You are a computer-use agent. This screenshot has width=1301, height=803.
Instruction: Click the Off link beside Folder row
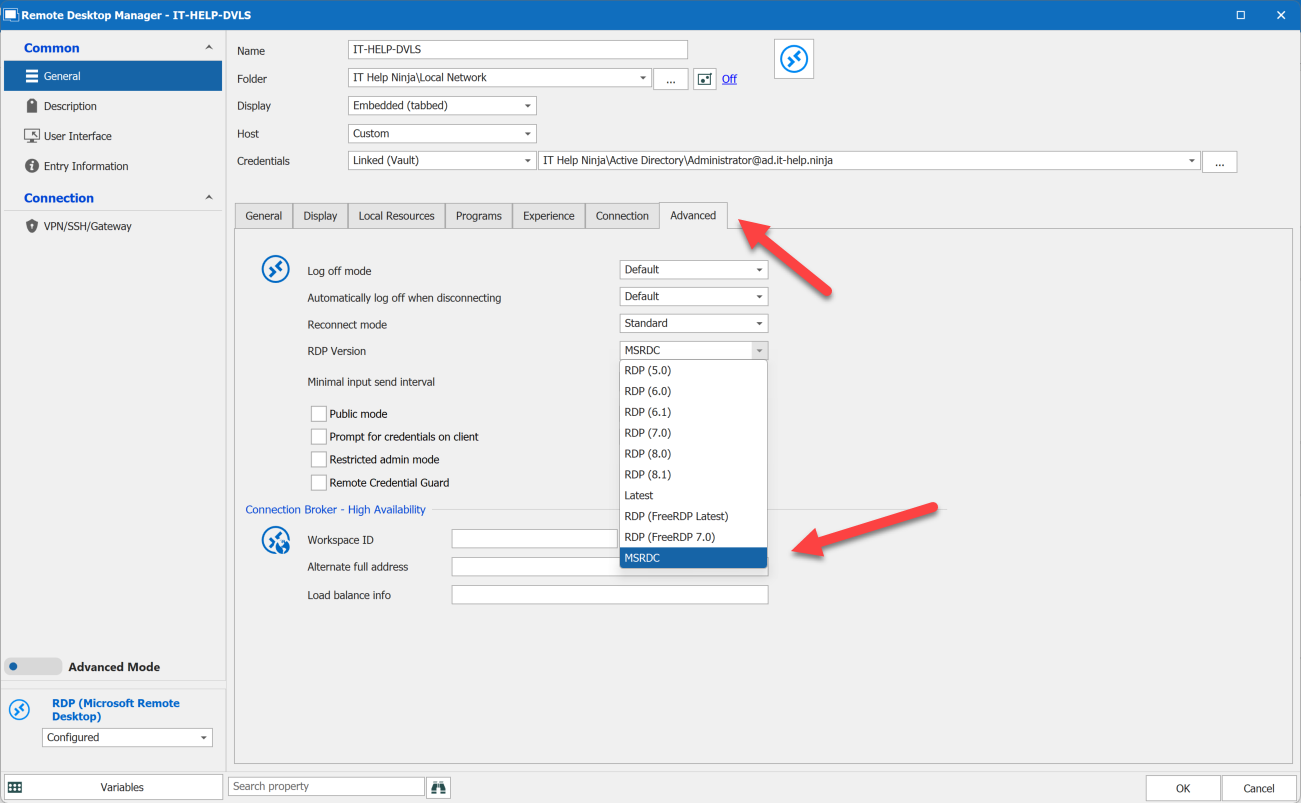728,78
